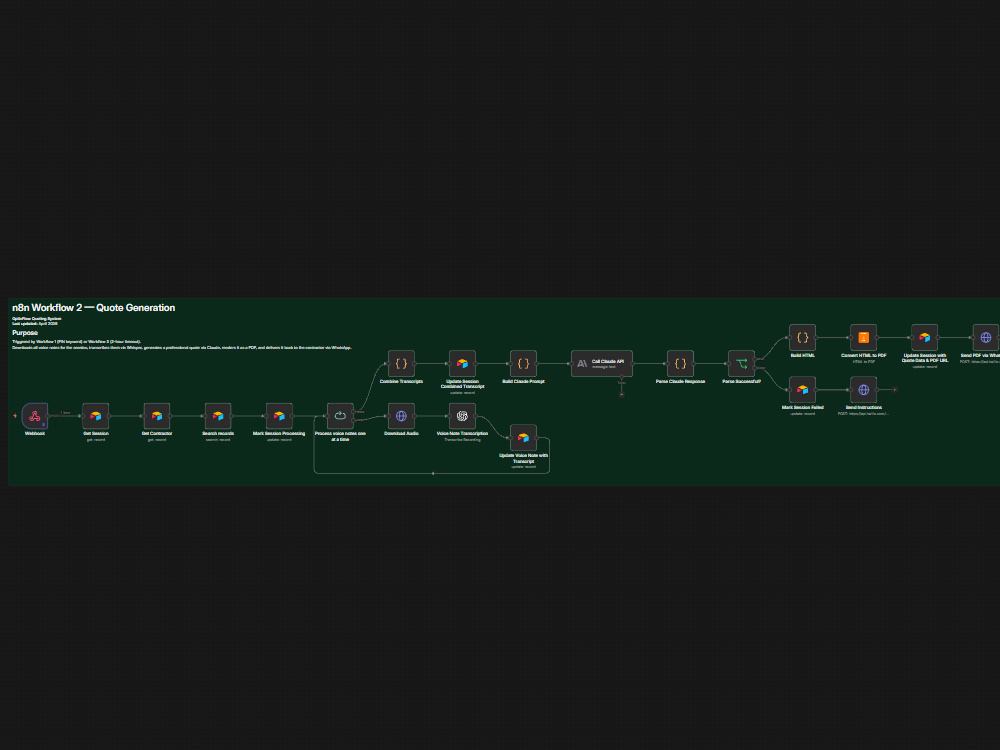1000x750 pixels.
Task: Open the Send PDF via WhatsApp node
Action: [986, 337]
